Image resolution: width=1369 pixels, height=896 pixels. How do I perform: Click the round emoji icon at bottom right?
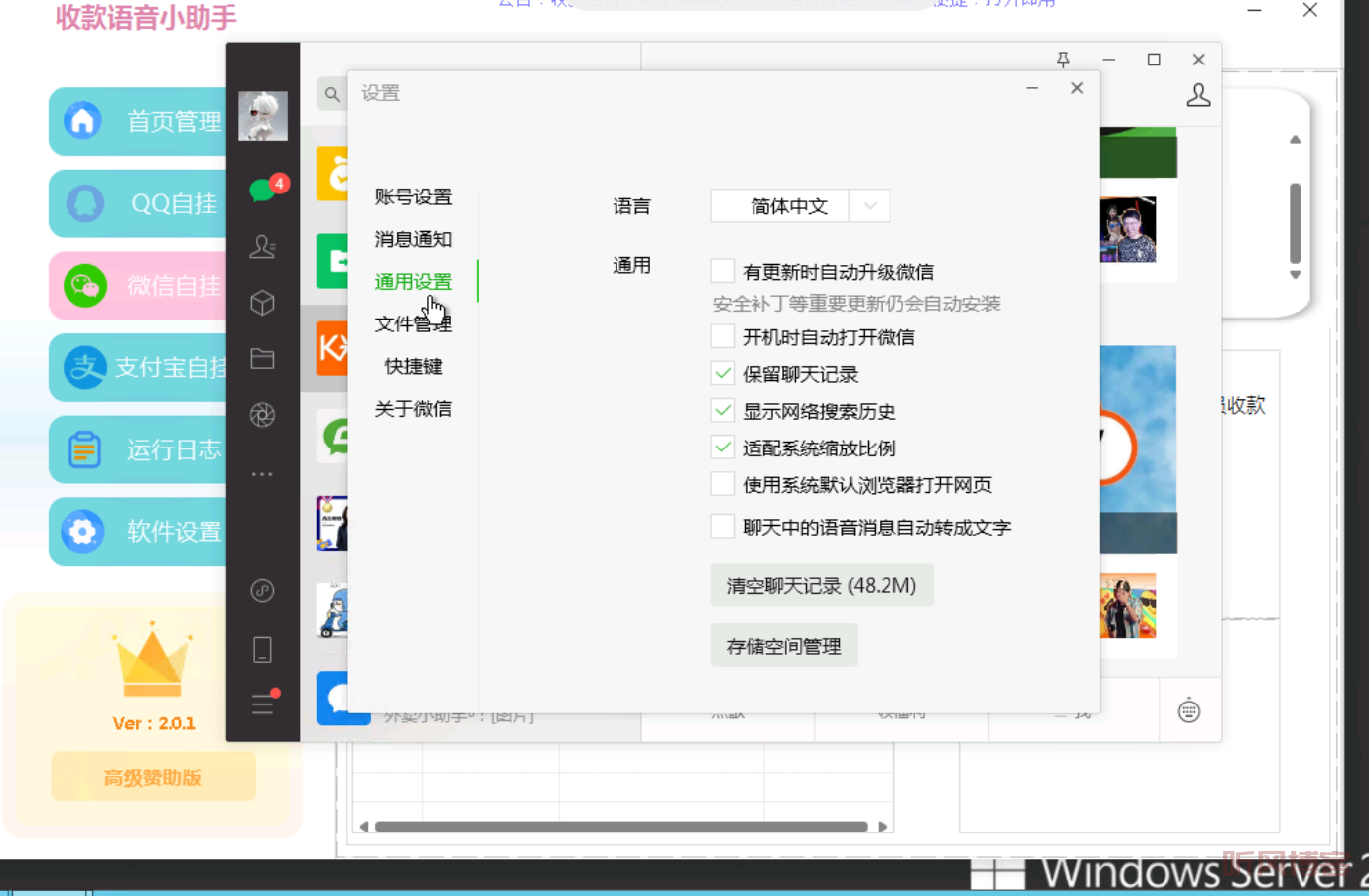(1188, 710)
